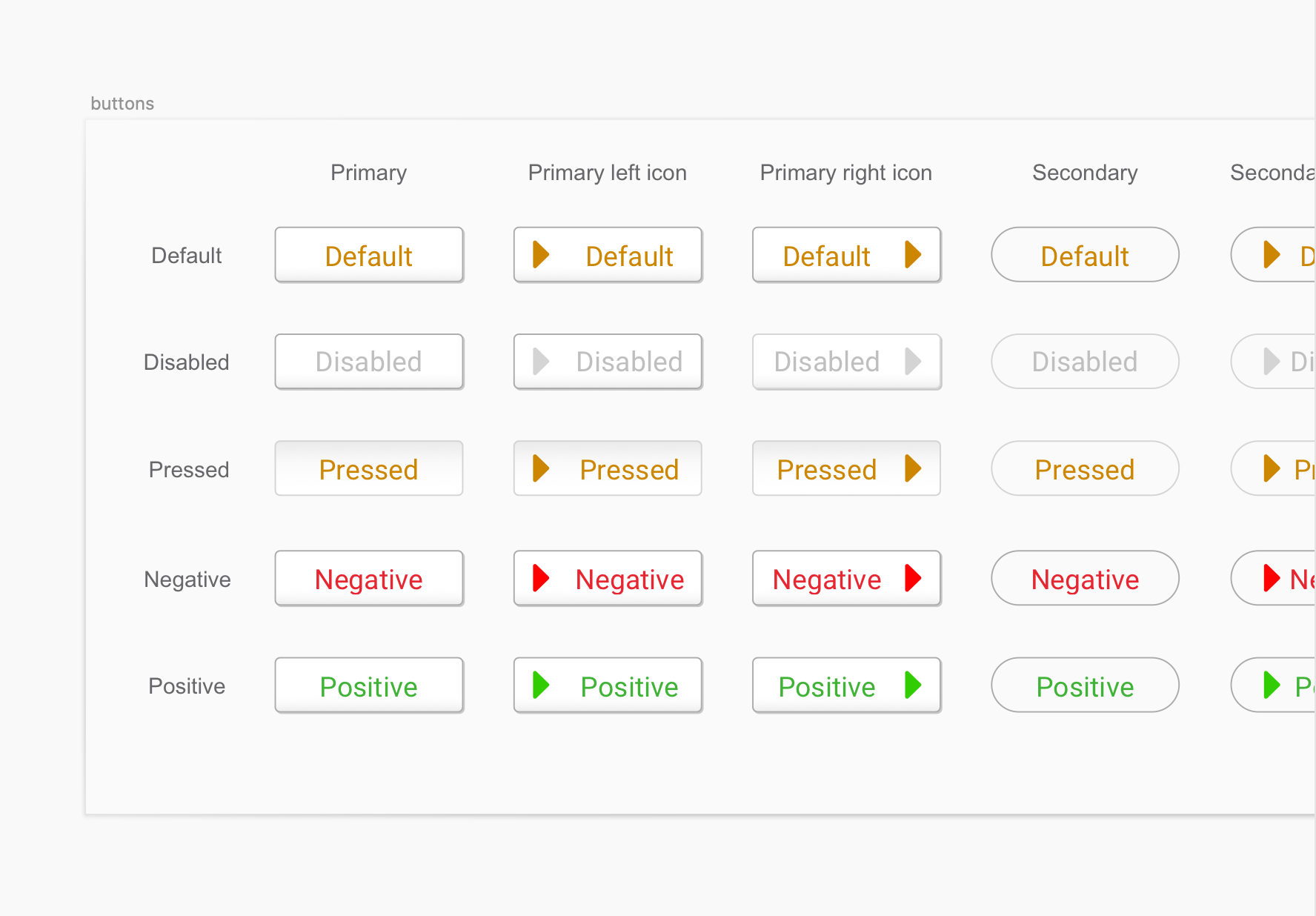Click orange arrow icon in Primary left icon Default button

[542, 254]
